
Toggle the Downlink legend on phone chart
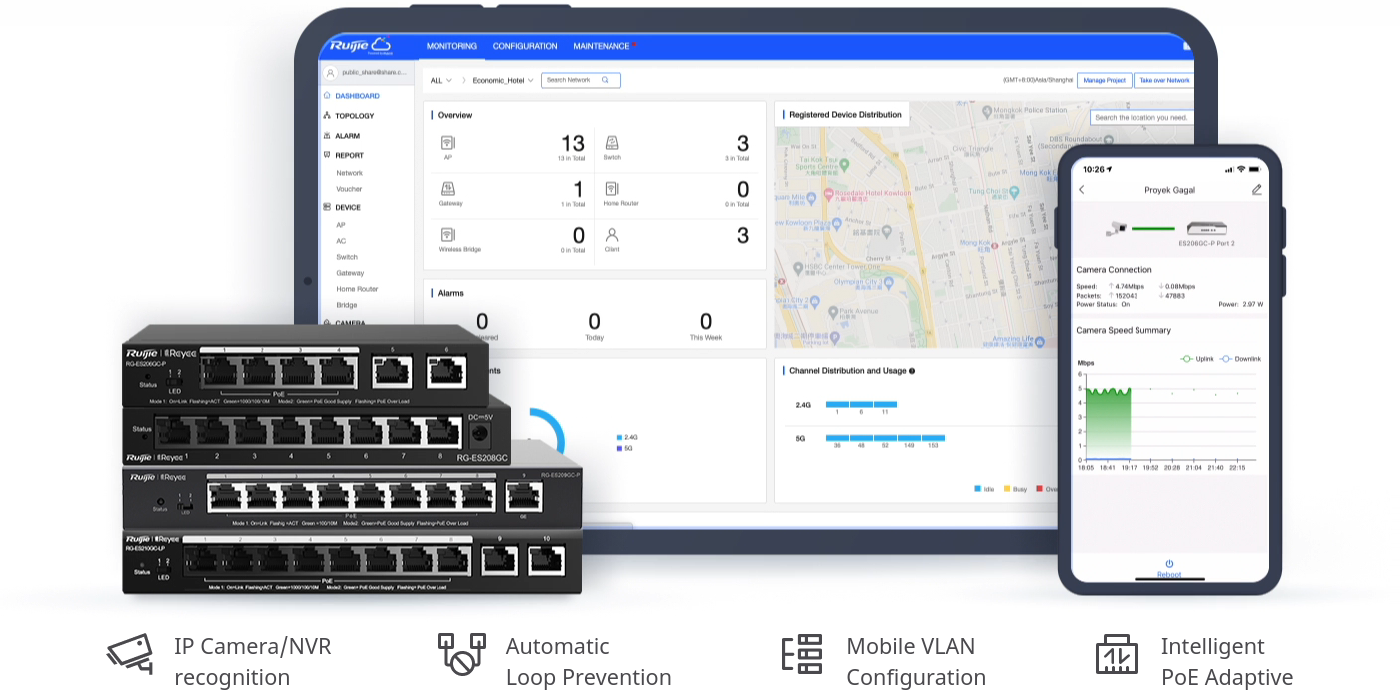[x=1240, y=358]
